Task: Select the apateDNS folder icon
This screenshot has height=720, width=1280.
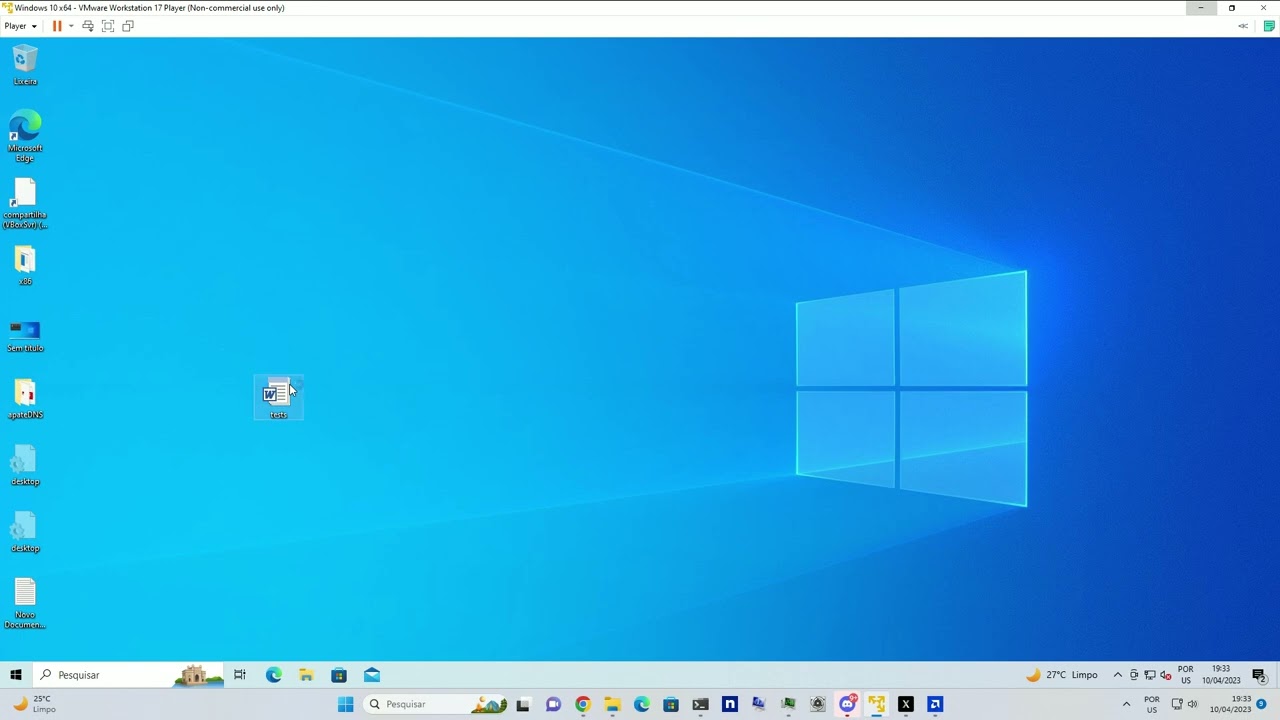Action: [x=25, y=399]
